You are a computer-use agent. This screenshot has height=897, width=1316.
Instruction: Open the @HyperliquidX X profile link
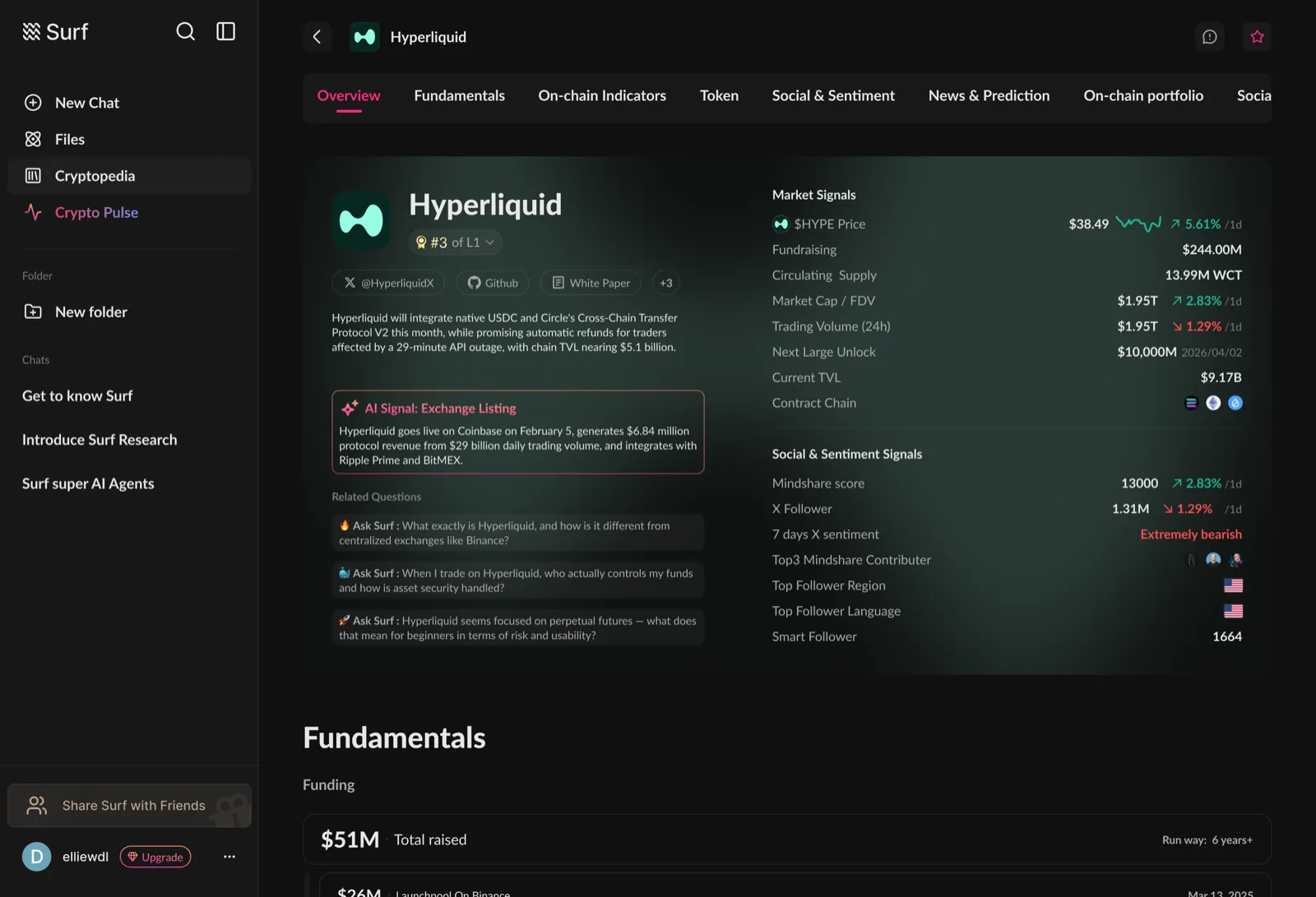(x=389, y=283)
